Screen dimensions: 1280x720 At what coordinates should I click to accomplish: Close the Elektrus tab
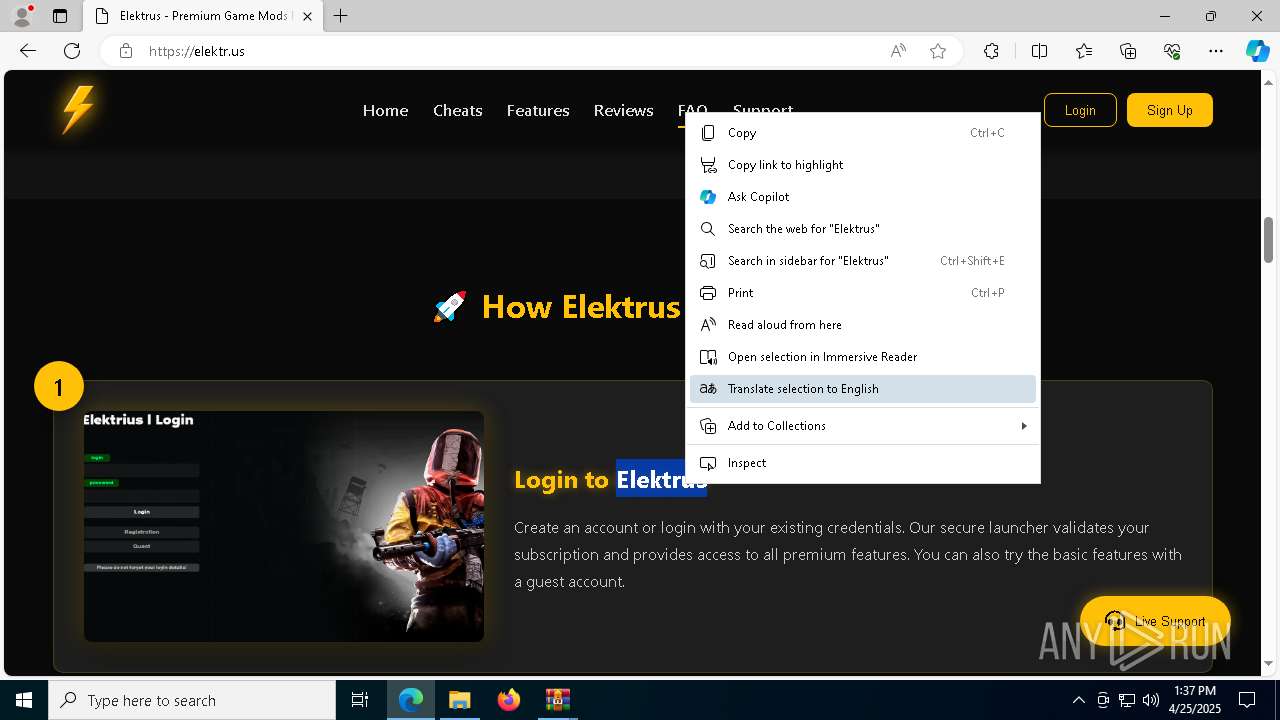307,16
